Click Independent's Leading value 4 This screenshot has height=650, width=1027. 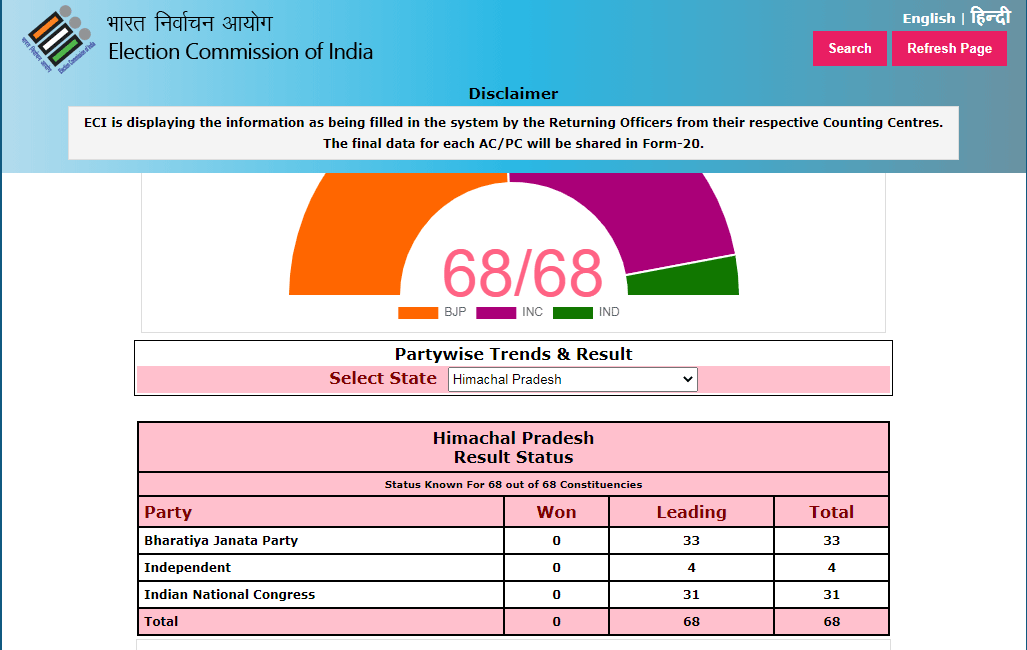coord(692,567)
